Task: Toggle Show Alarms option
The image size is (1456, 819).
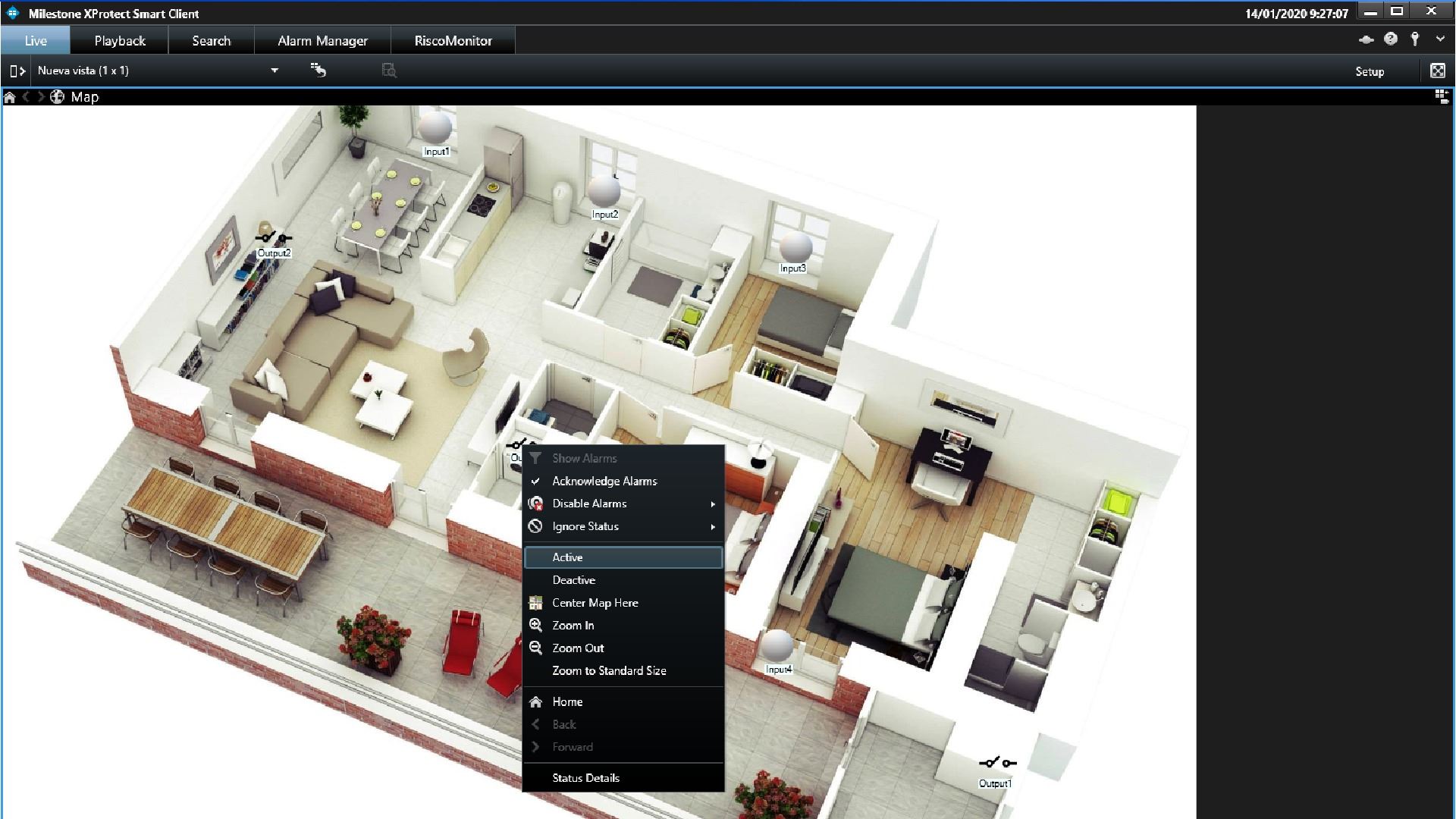Action: (x=585, y=458)
